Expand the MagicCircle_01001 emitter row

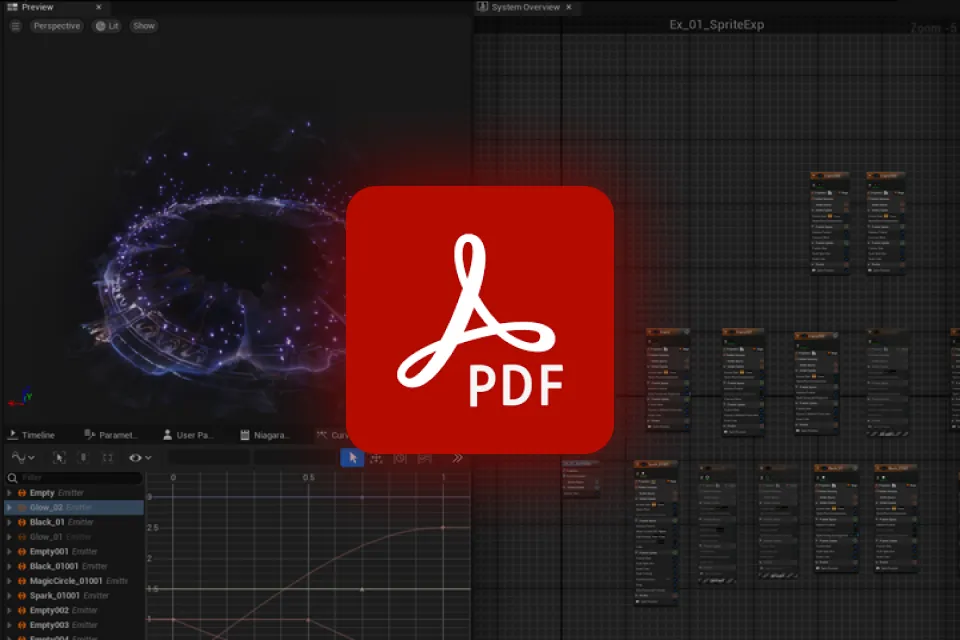[x=9, y=581]
